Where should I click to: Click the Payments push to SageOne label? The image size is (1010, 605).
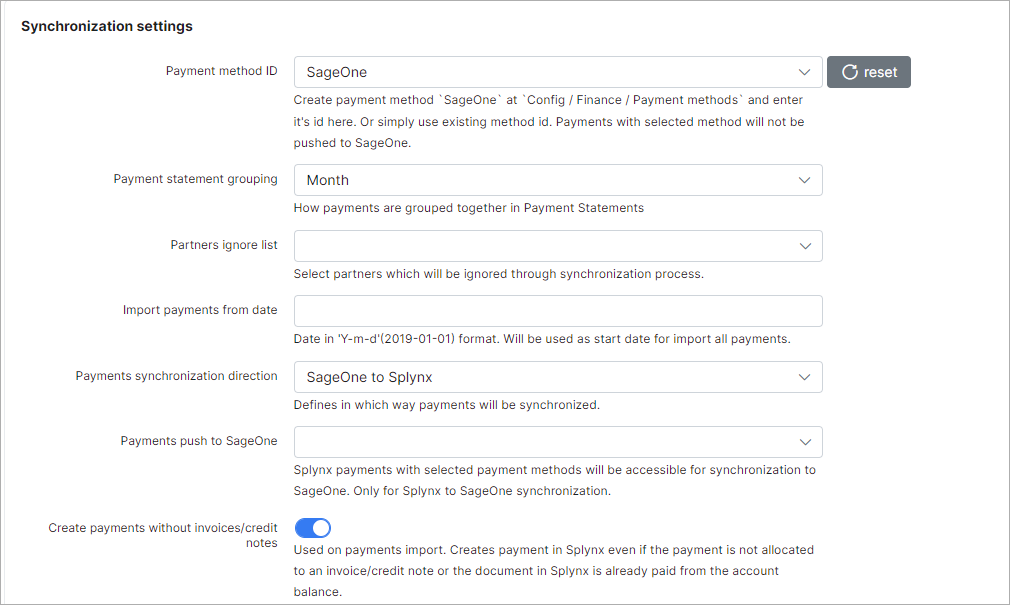pyautogui.click(x=199, y=441)
